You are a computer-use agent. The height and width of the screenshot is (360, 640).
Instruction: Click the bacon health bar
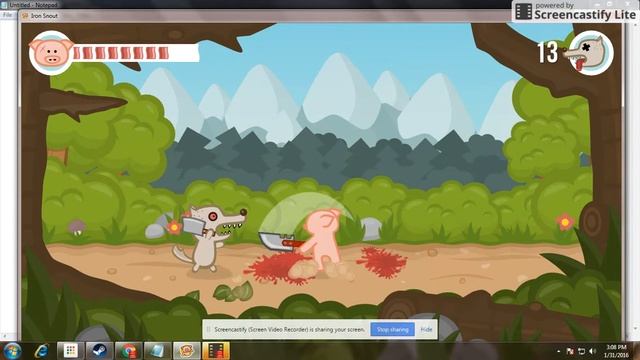(136, 53)
